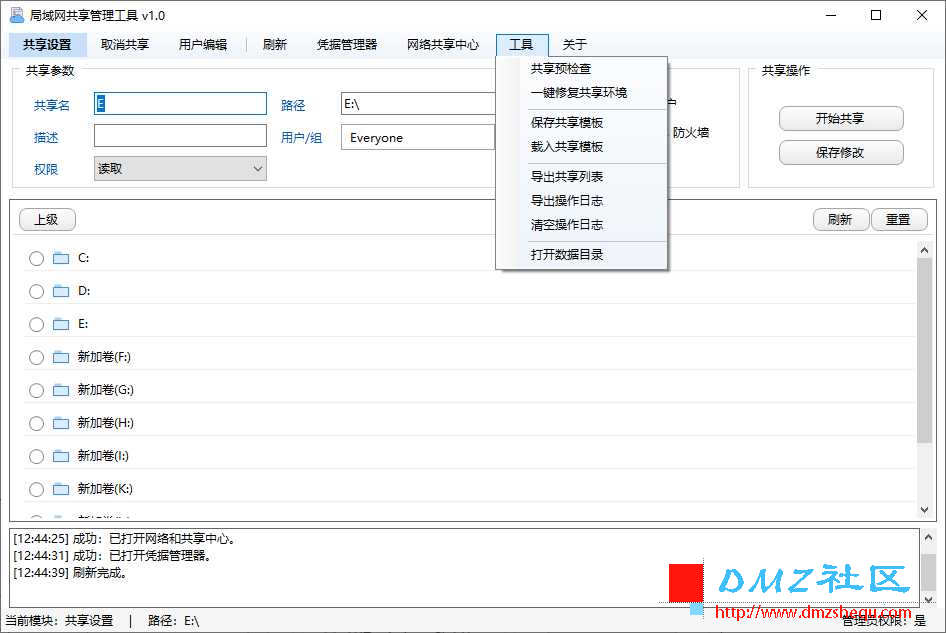Click the 开始共享 button
The width and height of the screenshot is (946, 633).
pyautogui.click(x=841, y=119)
